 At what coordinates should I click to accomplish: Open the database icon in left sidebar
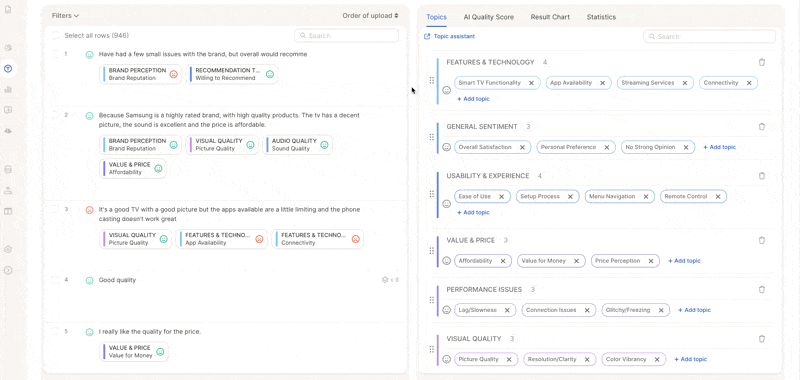click(x=8, y=170)
